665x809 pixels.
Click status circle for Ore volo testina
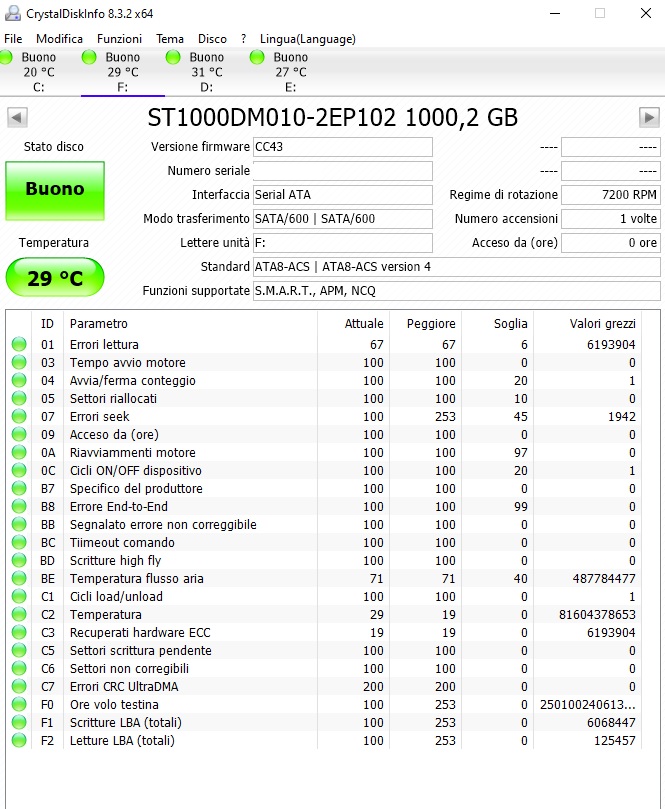pos(19,704)
